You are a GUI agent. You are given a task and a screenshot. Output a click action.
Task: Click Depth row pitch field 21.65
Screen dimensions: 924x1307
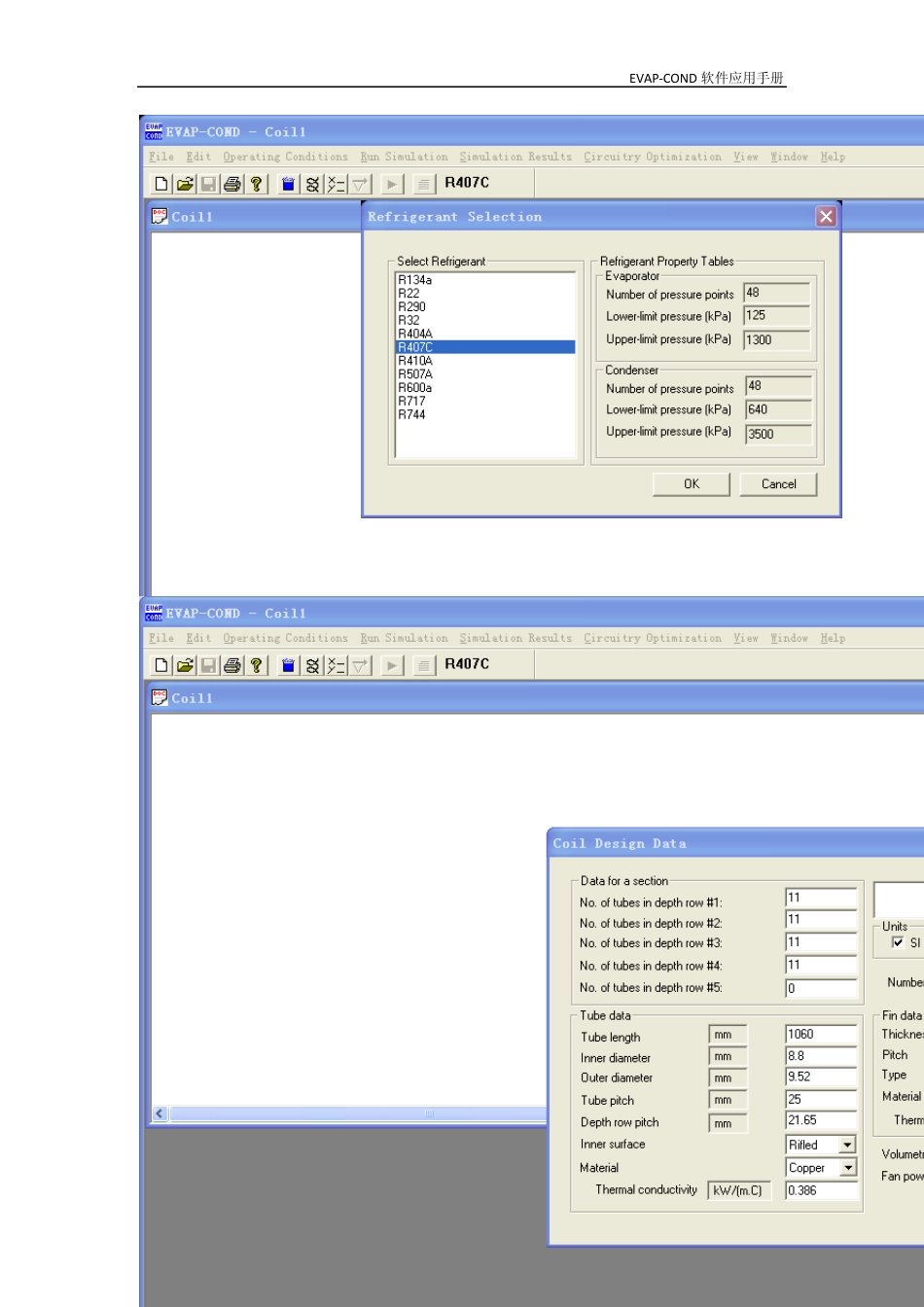[822, 1121]
